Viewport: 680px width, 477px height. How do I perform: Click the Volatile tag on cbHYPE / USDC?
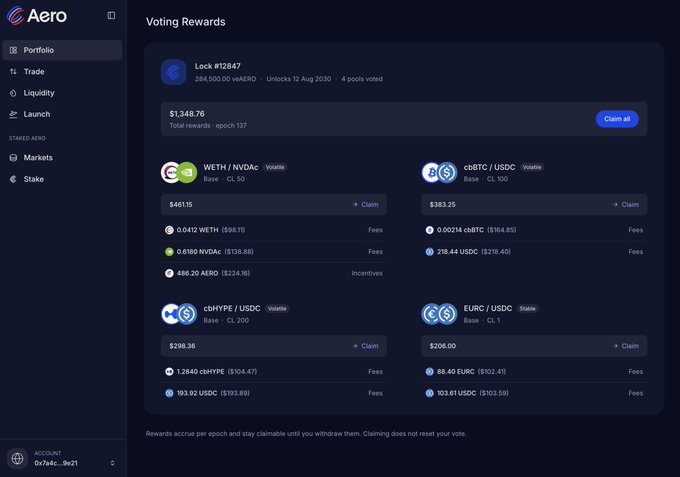[x=277, y=309]
